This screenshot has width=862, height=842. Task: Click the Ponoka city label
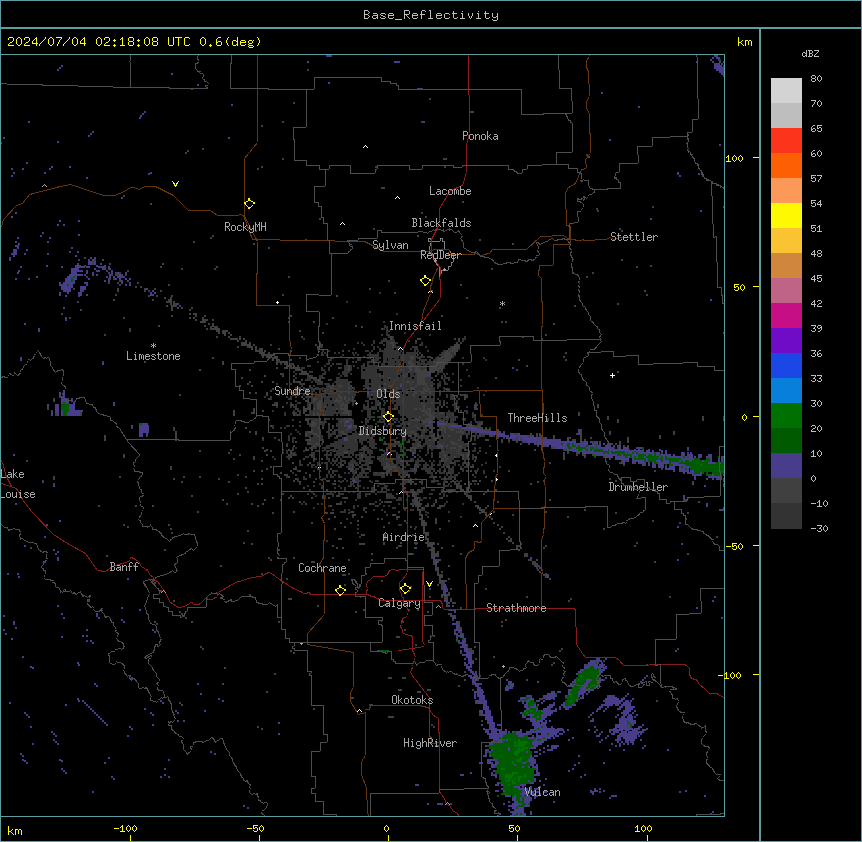480,136
